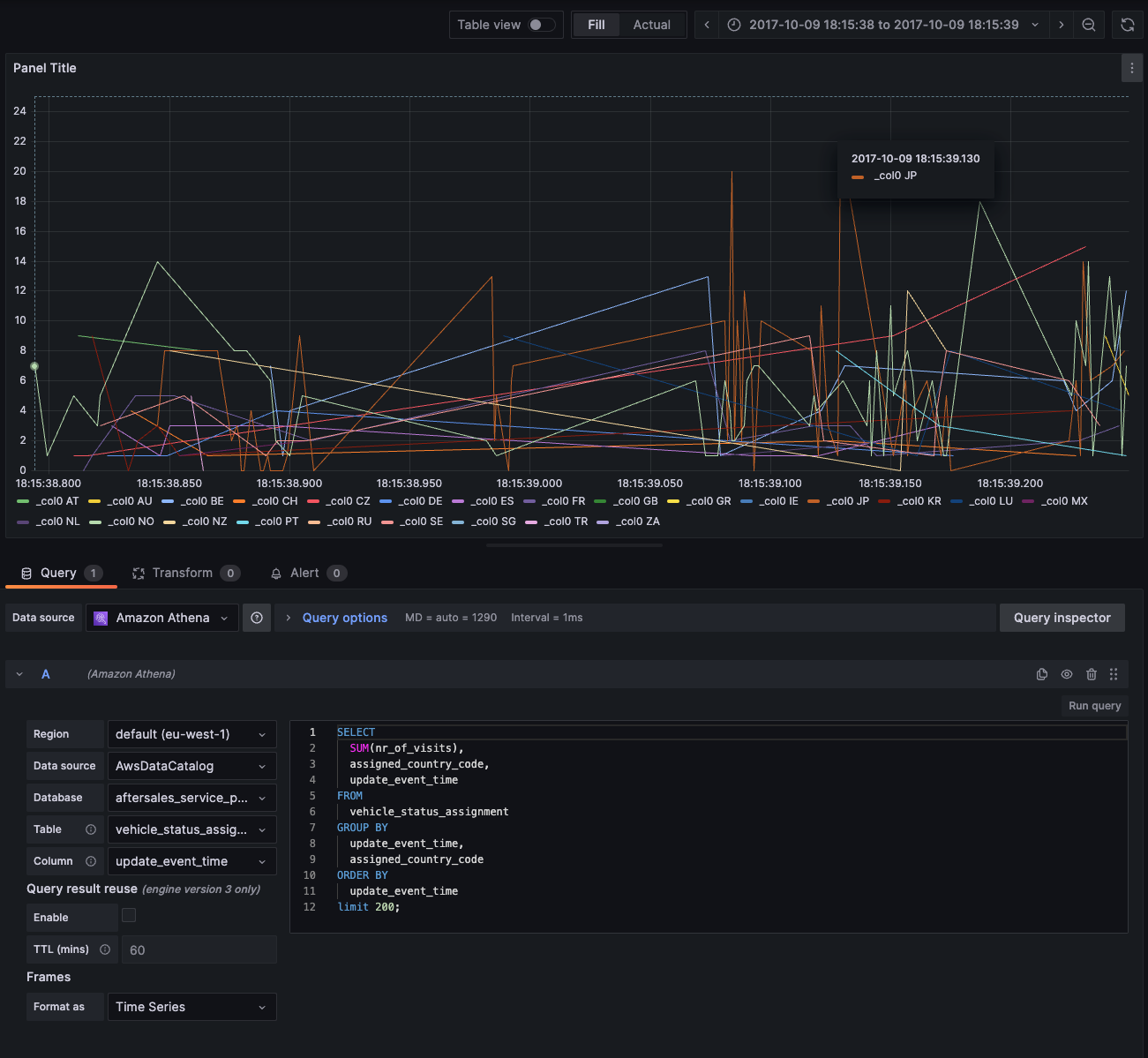The height and width of the screenshot is (1058, 1148).
Task: Open the Region default (eu-west-1) dropdown
Action: click(191, 734)
